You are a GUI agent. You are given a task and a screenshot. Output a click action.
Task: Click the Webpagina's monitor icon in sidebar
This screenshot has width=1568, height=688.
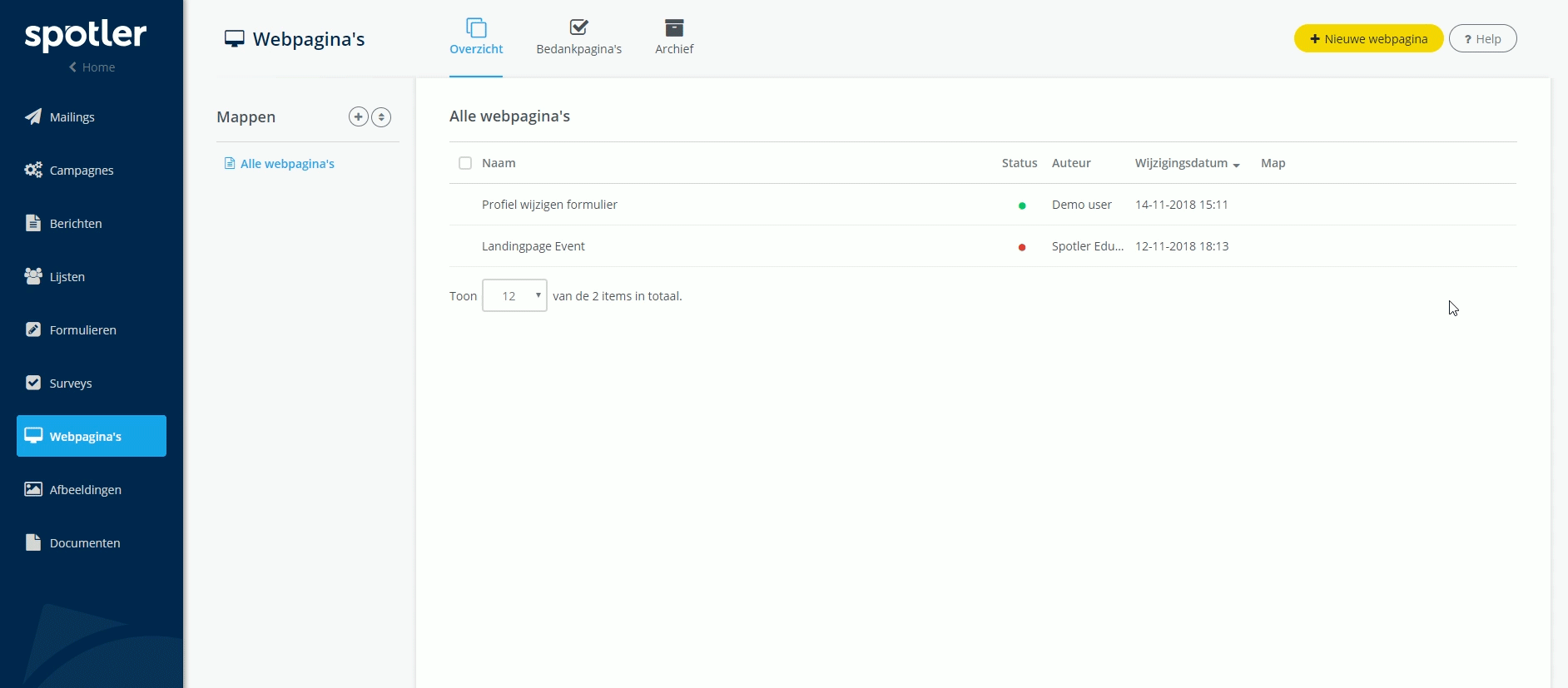click(x=33, y=436)
